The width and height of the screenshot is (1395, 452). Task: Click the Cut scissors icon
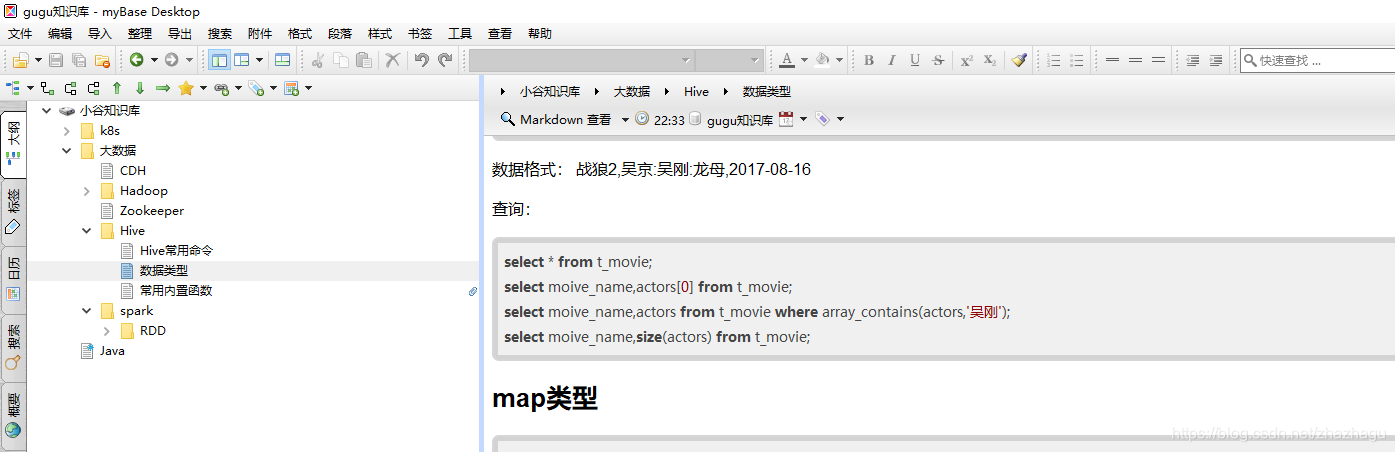[317, 60]
